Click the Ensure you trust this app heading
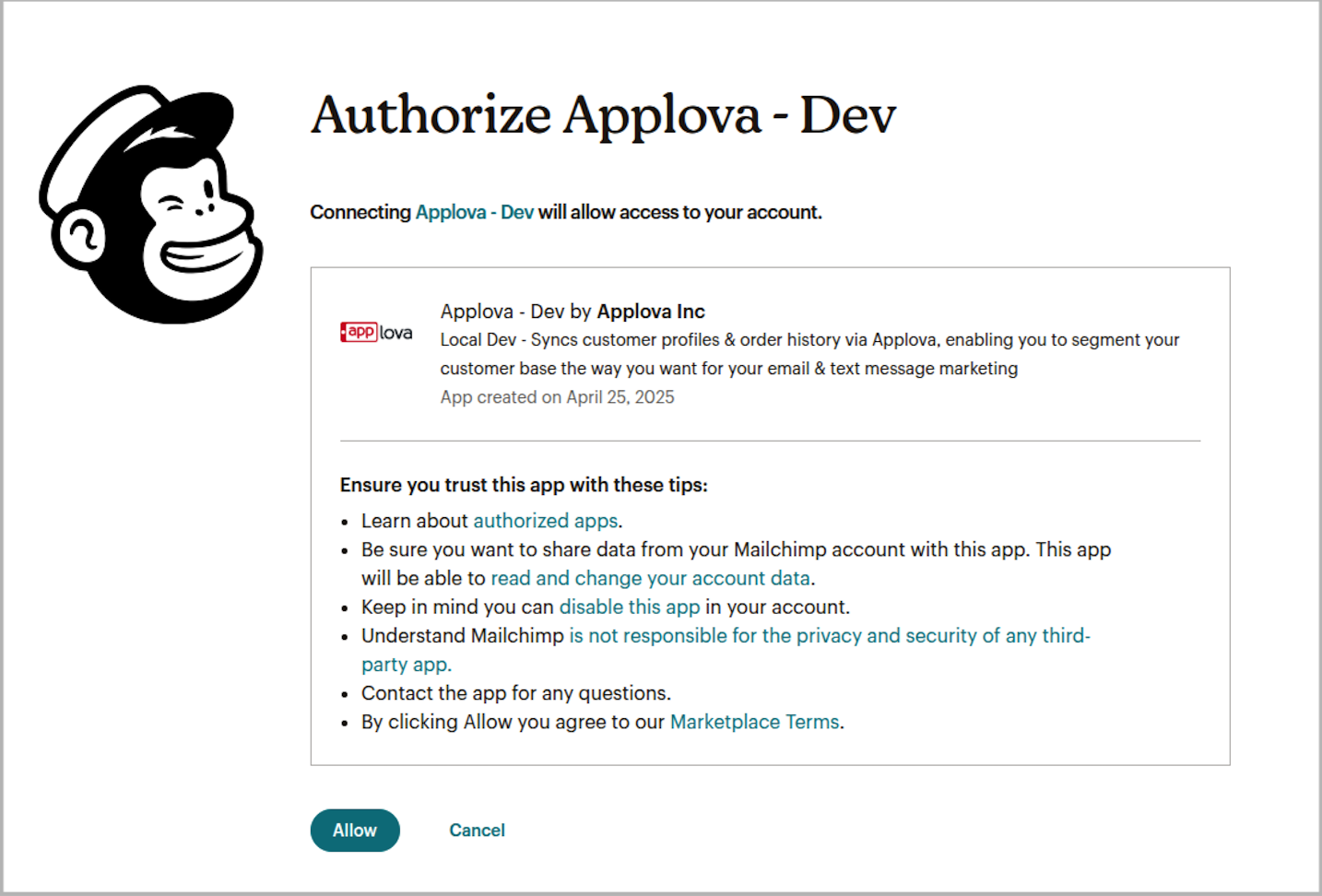This screenshot has width=1322, height=896. tap(524, 485)
